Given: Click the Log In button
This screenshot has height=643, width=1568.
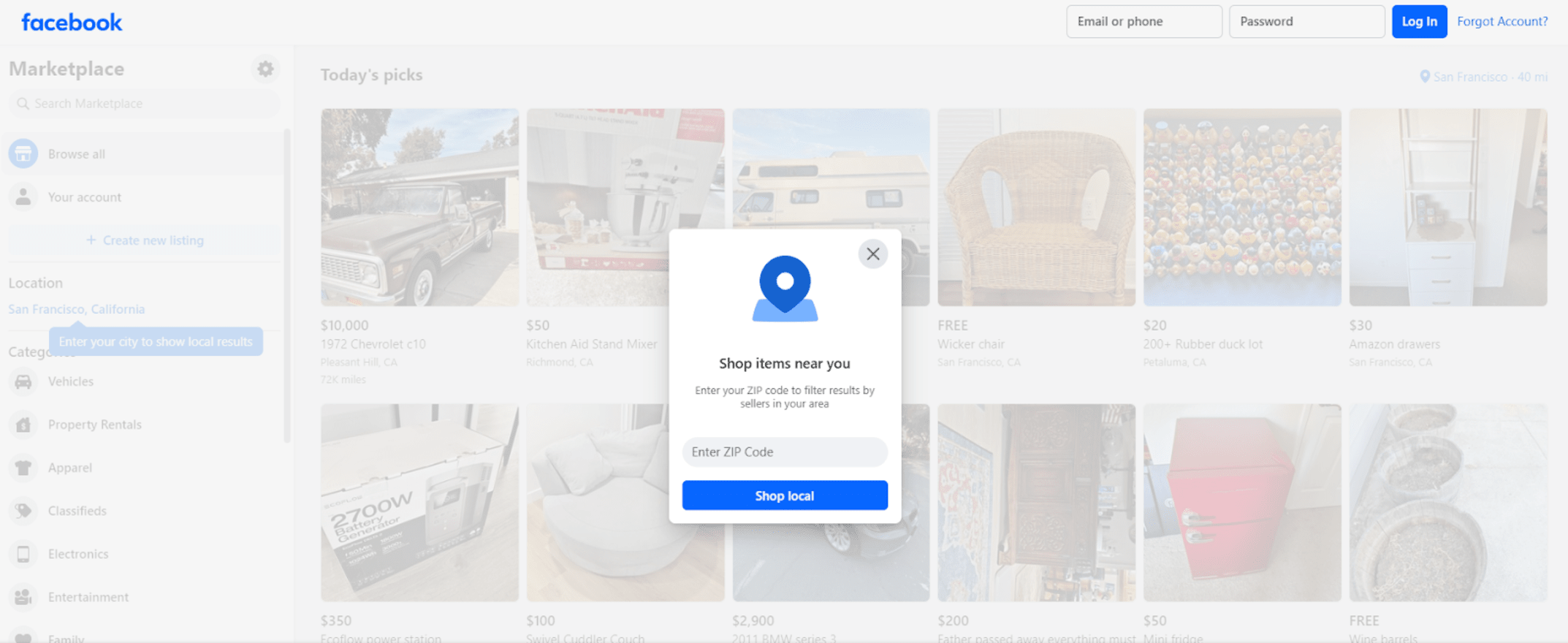Looking at the screenshot, I should pos(1419,21).
